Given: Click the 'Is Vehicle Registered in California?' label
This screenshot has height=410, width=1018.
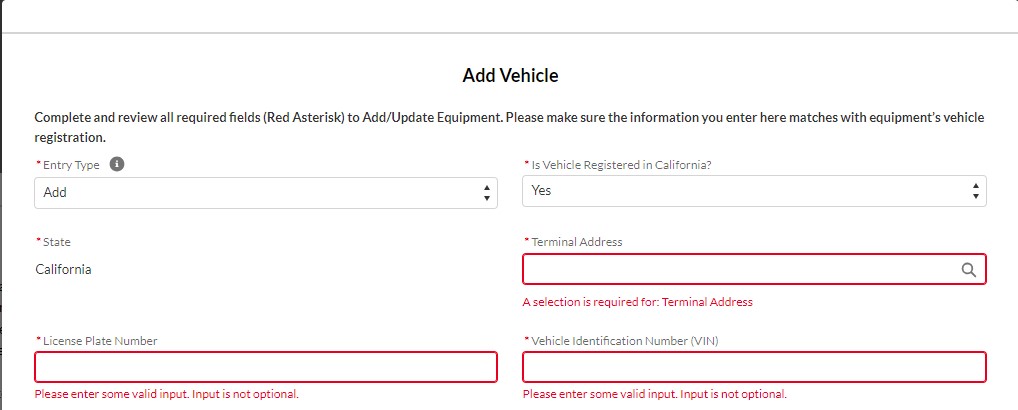Looking at the screenshot, I should pos(621,165).
